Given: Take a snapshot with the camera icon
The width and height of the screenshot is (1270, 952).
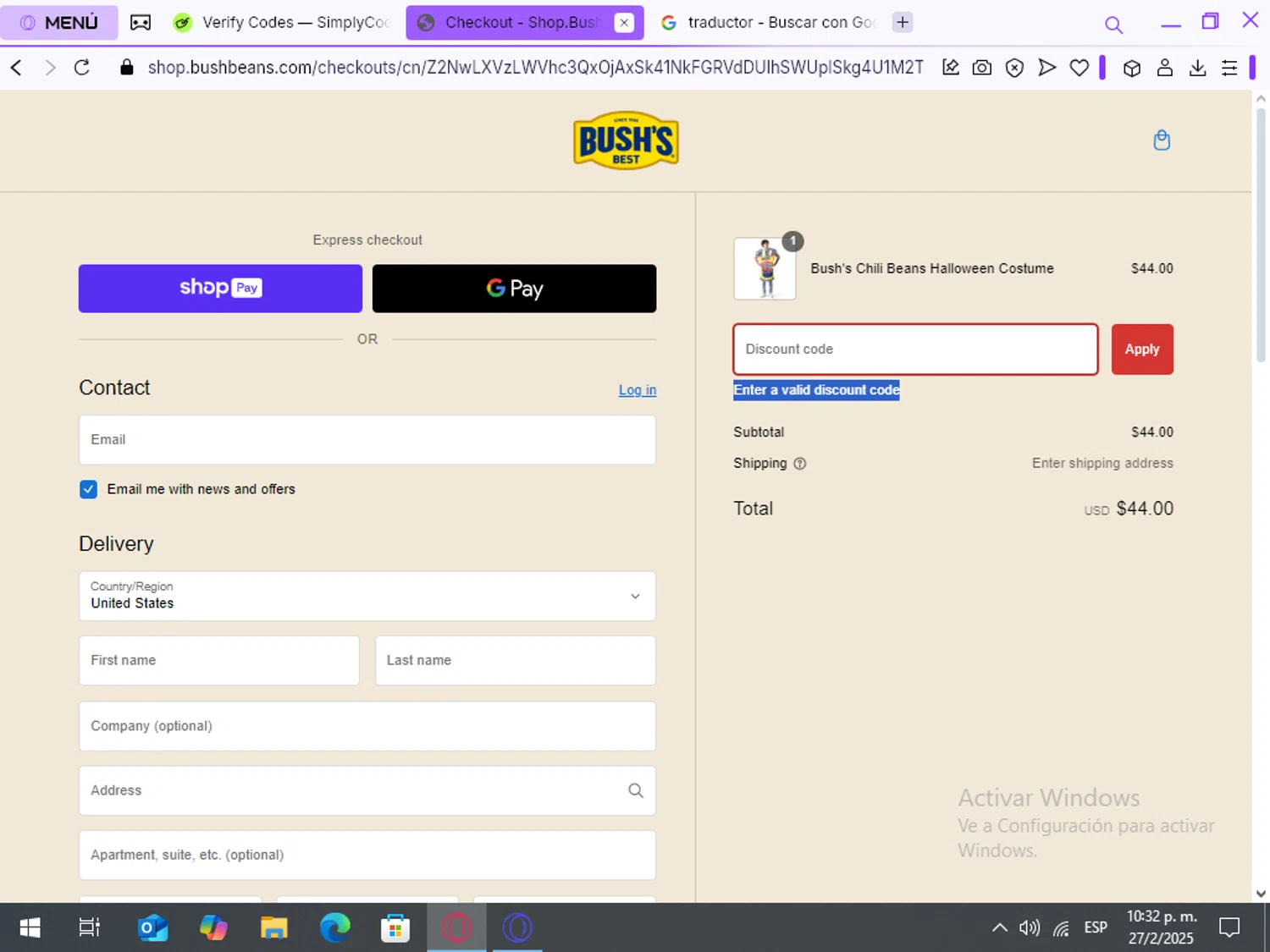Looking at the screenshot, I should pos(982,68).
